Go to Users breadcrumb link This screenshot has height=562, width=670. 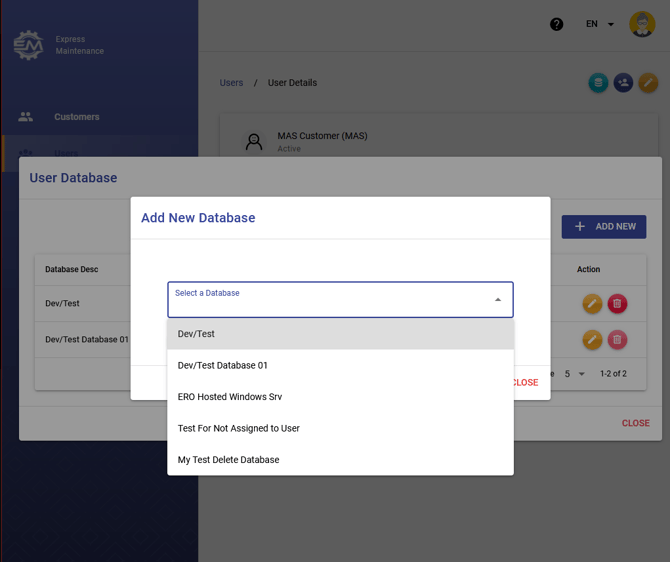coord(231,83)
